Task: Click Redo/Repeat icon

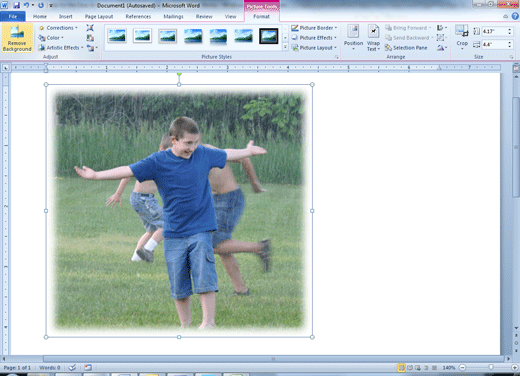Action: [41, 5]
